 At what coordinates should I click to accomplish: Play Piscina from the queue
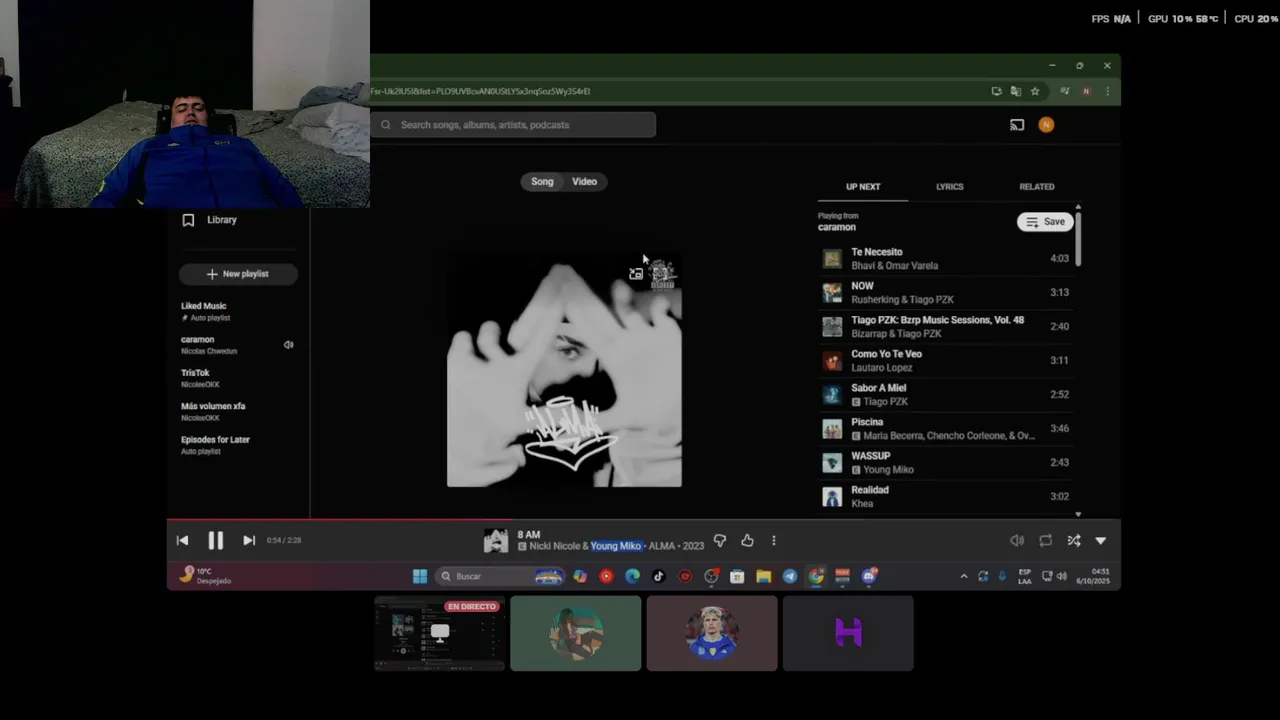tap(945, 429)
